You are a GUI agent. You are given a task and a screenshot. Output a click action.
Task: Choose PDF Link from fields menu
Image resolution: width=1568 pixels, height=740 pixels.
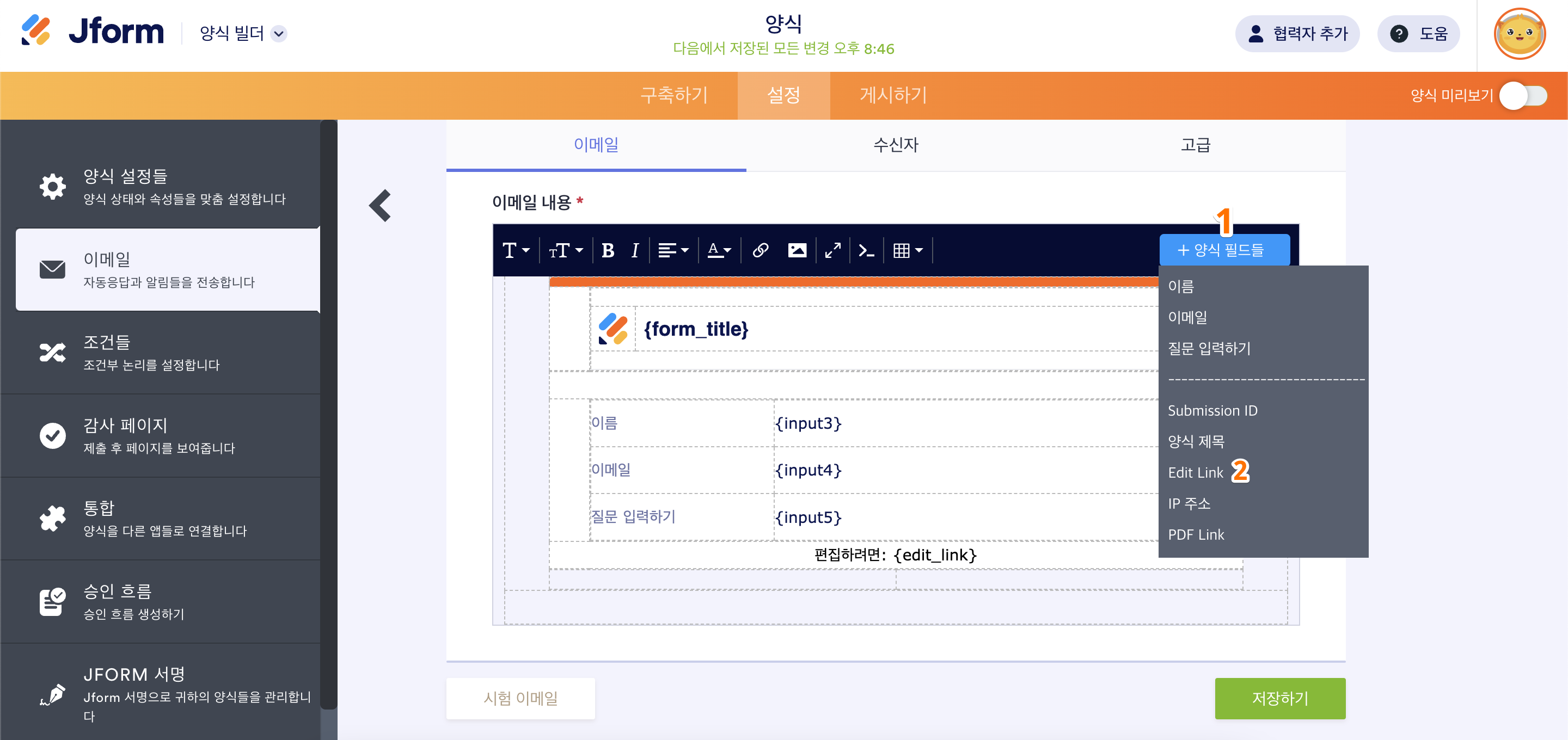pos(1196,534)
